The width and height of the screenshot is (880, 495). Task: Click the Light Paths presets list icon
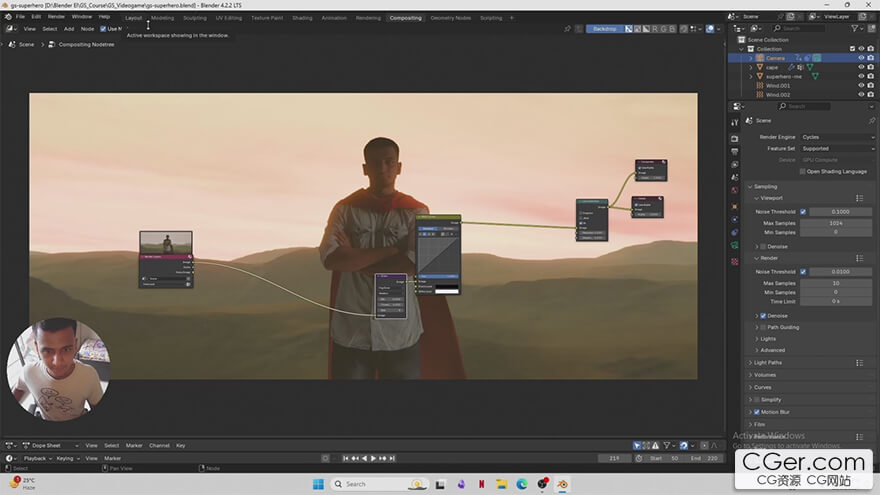pyautogui.click(x=859, y=363)
